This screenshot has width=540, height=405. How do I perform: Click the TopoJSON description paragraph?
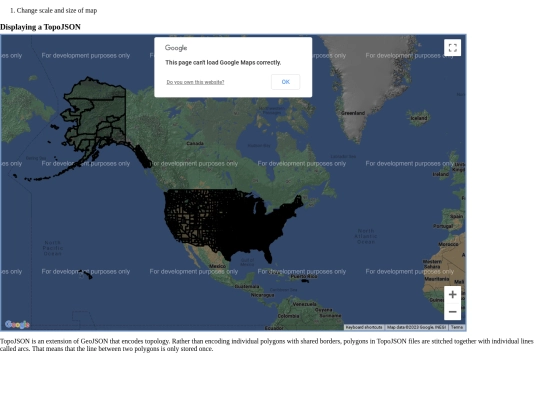[267, 345]
